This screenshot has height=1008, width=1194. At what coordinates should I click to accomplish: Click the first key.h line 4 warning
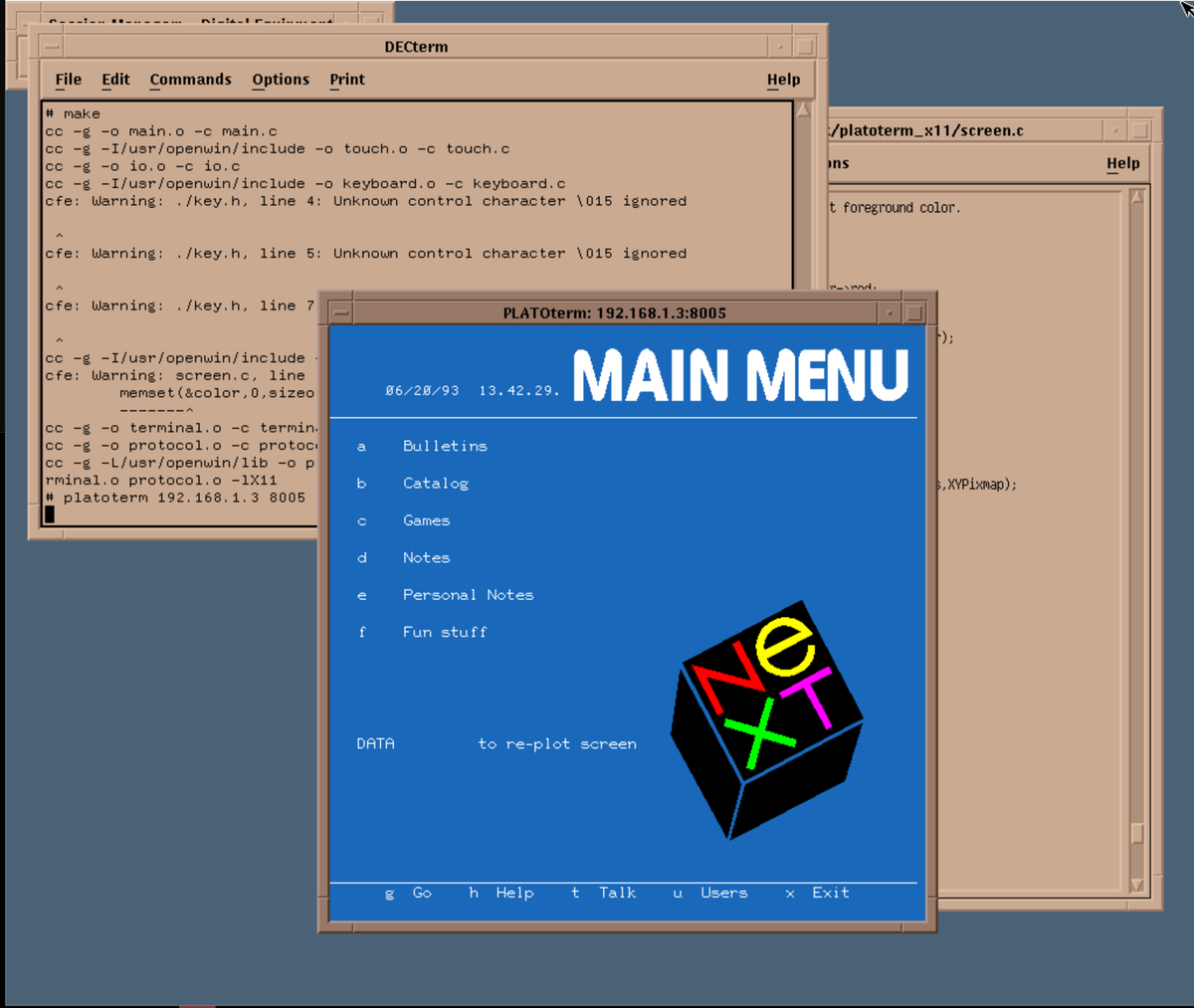[x=366, y=201]
